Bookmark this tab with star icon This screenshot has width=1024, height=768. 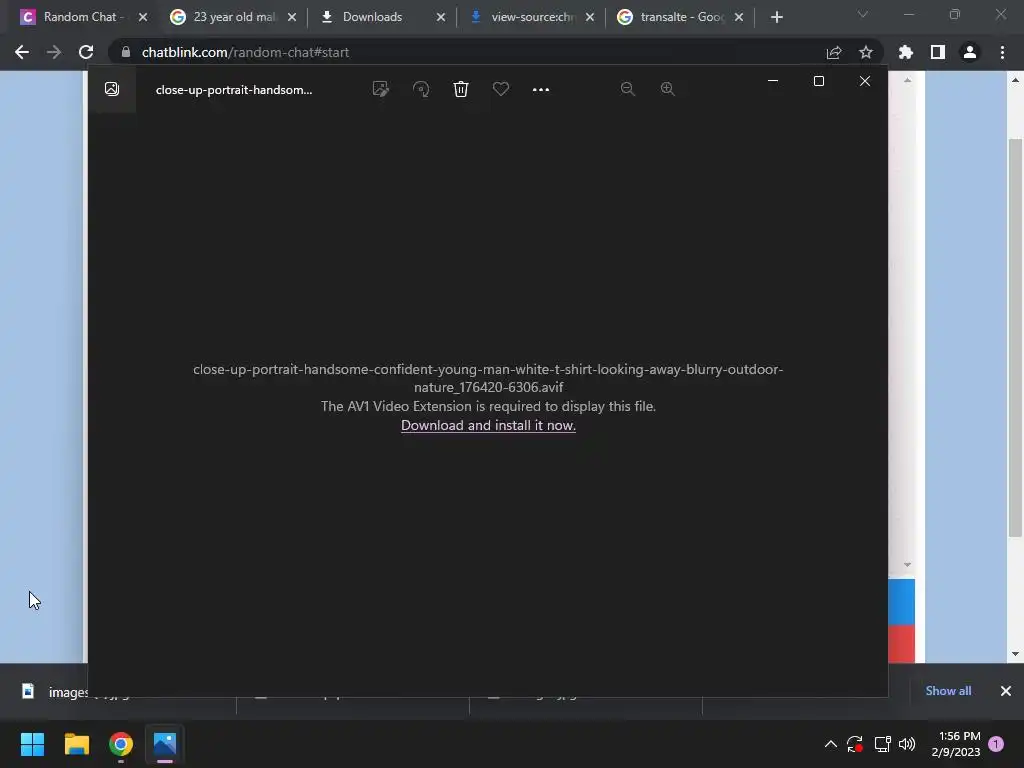click(866, 52)
